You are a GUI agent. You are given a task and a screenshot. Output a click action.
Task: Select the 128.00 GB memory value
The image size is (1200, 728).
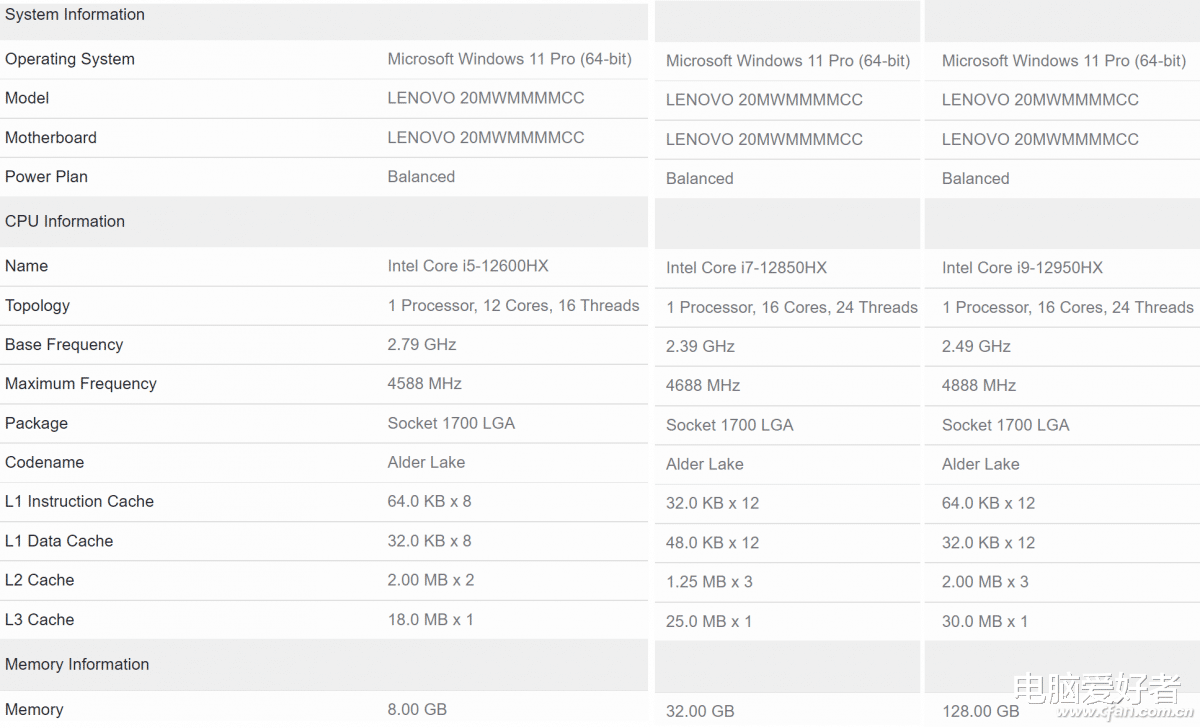[981, 712]
